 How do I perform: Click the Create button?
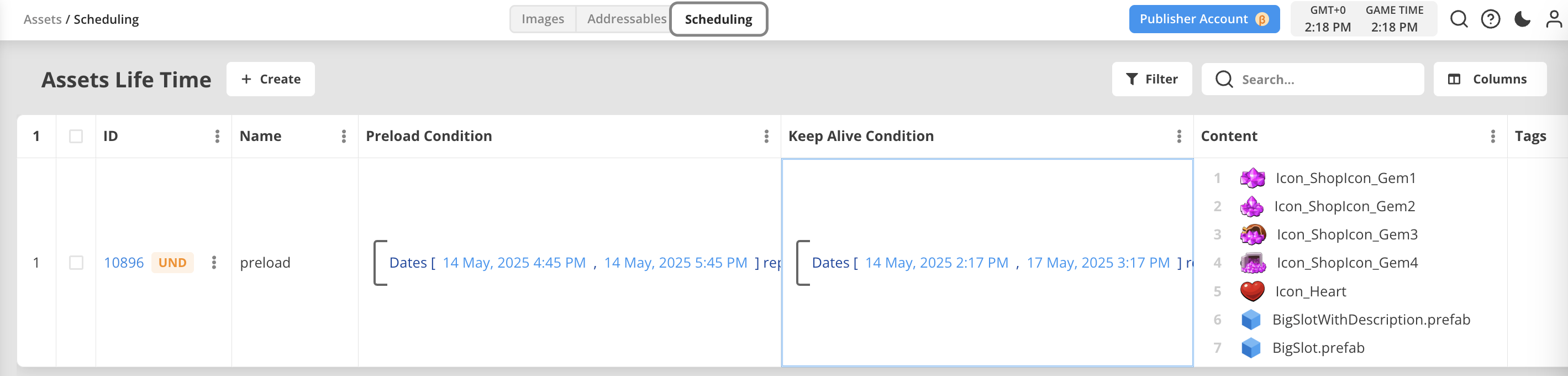270,79
